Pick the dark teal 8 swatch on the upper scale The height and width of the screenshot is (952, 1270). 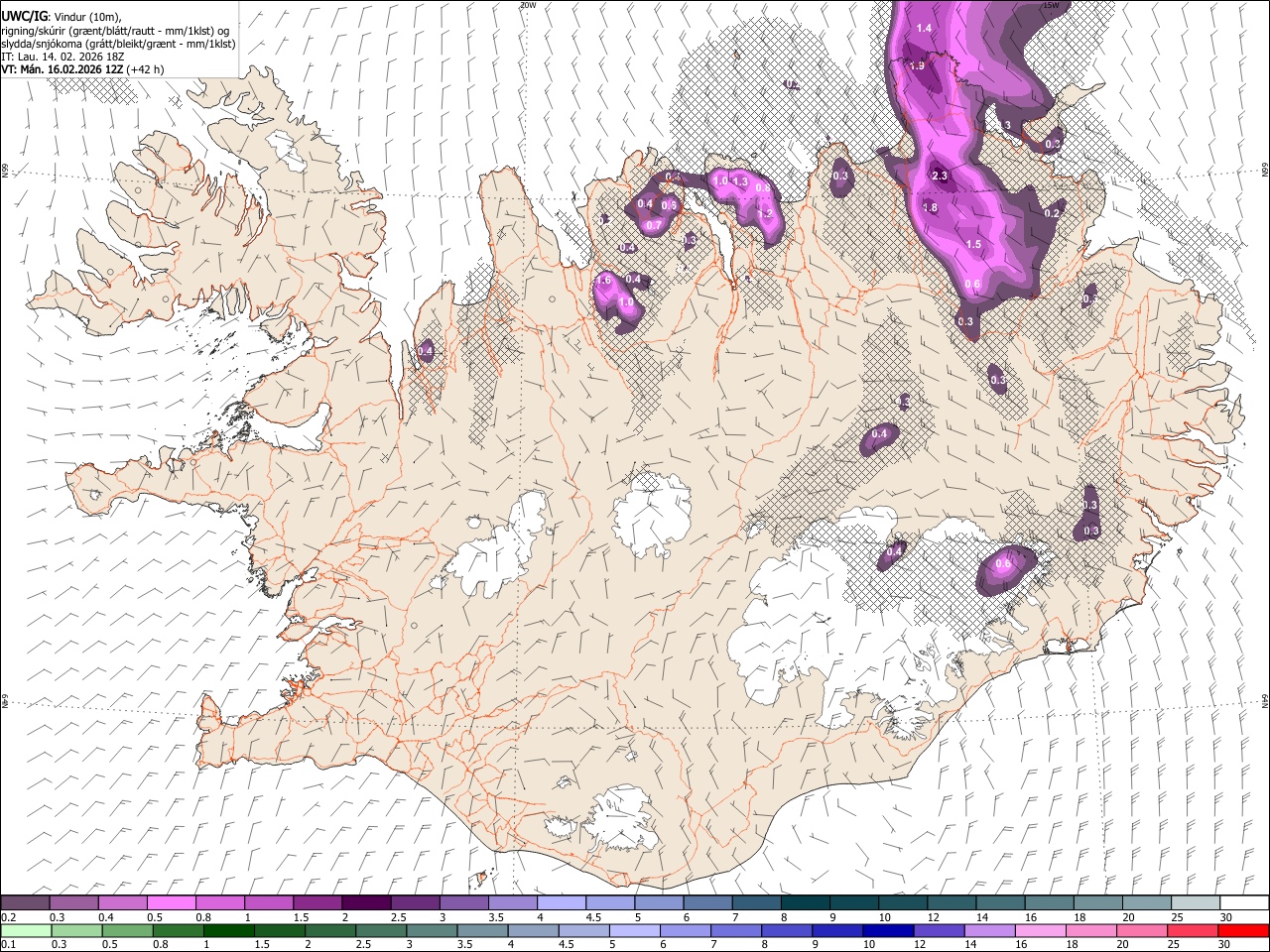(805, 902)
